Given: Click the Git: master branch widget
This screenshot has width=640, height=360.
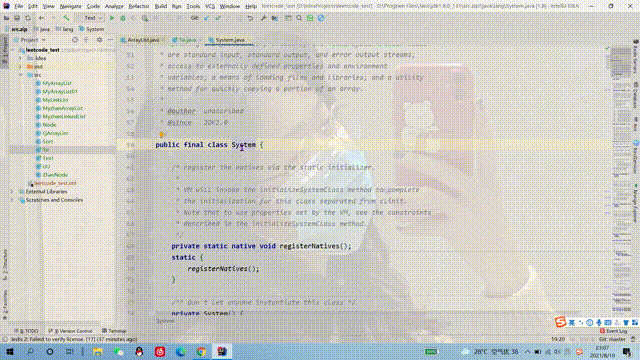Looking at the screenshot, I should point(612,339).
